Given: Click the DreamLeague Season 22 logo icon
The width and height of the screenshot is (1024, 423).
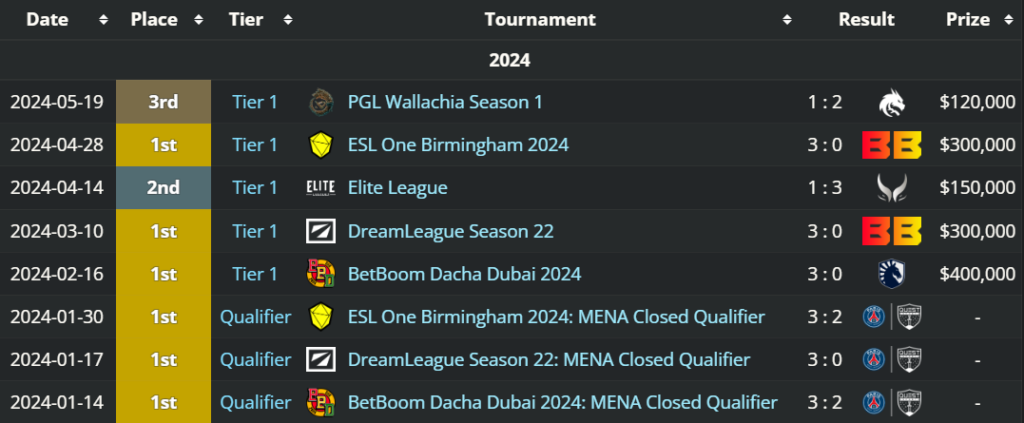Looking at the screenshot, I should pos(320,231).
